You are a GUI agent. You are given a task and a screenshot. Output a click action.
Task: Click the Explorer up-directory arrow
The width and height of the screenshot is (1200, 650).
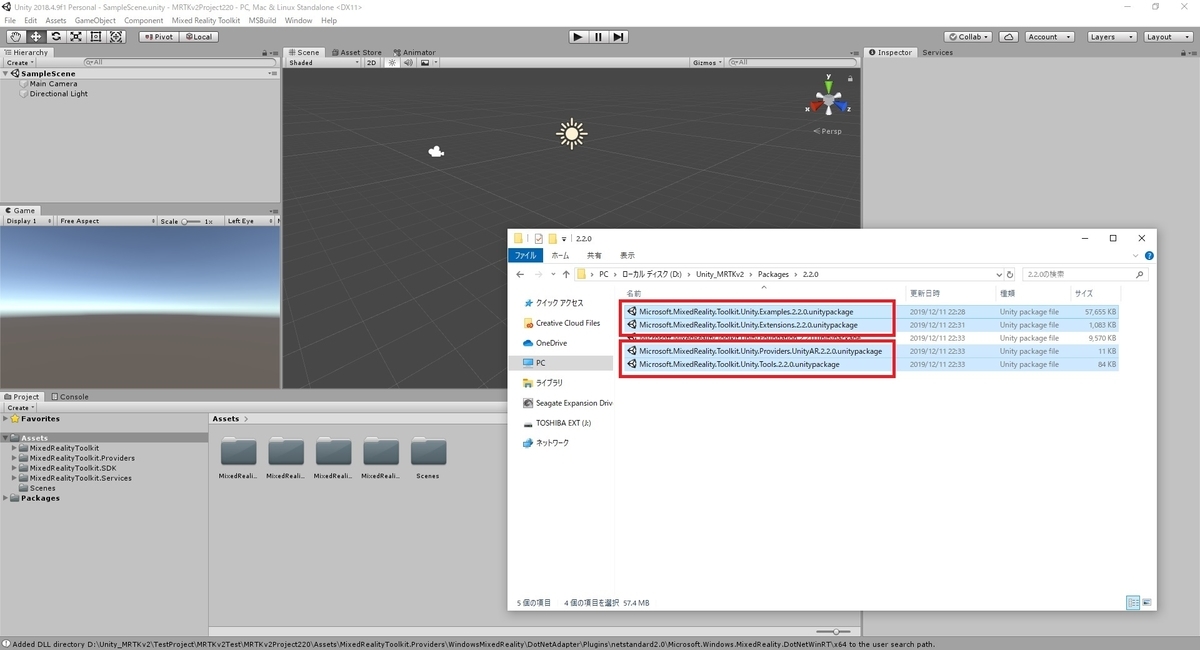point(566,274)
